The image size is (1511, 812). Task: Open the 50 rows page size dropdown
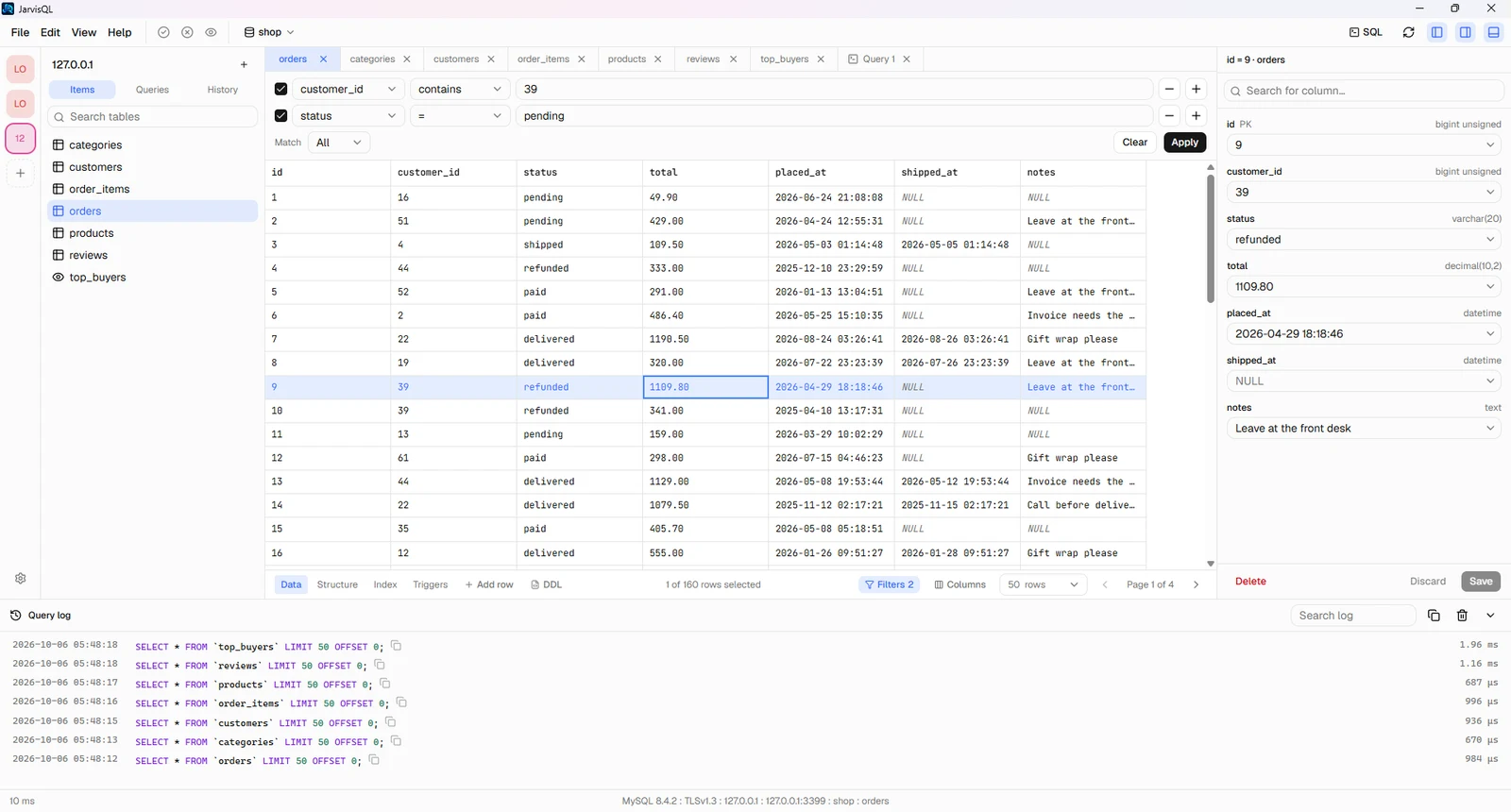[1043, 584]
